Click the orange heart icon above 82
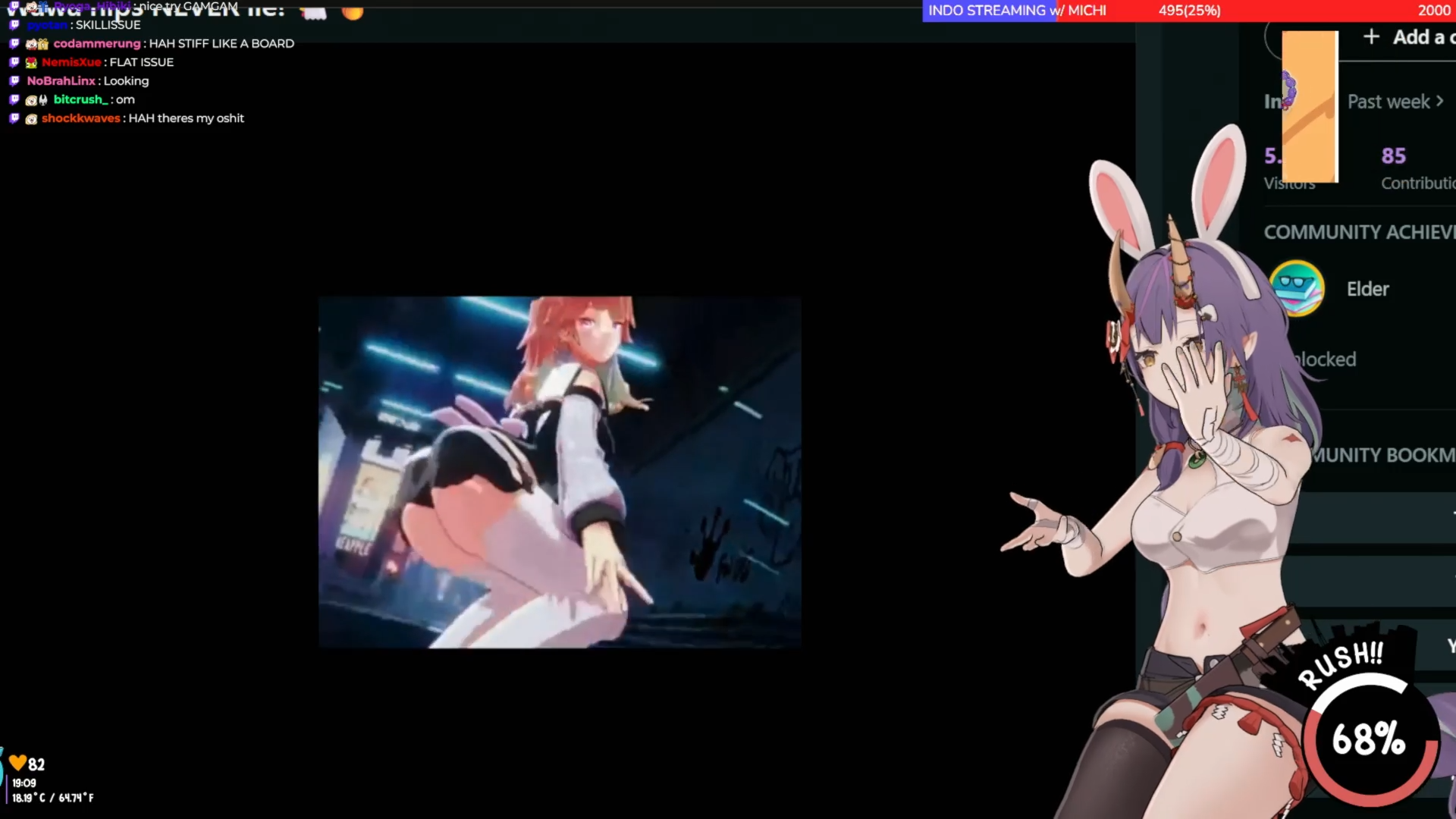Viewport: 1456px width, 819px height. tap(18, 763)
